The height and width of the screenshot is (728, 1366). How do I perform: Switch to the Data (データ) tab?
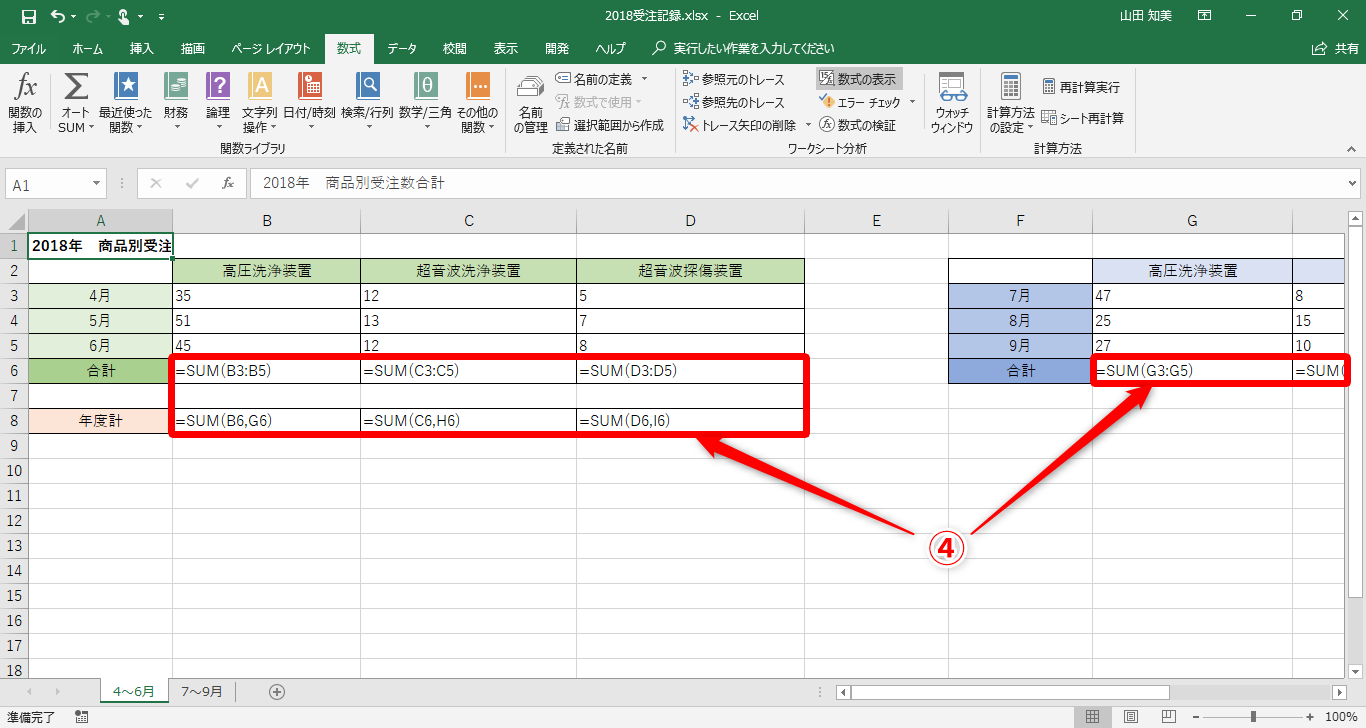click(x=402, y=48)
